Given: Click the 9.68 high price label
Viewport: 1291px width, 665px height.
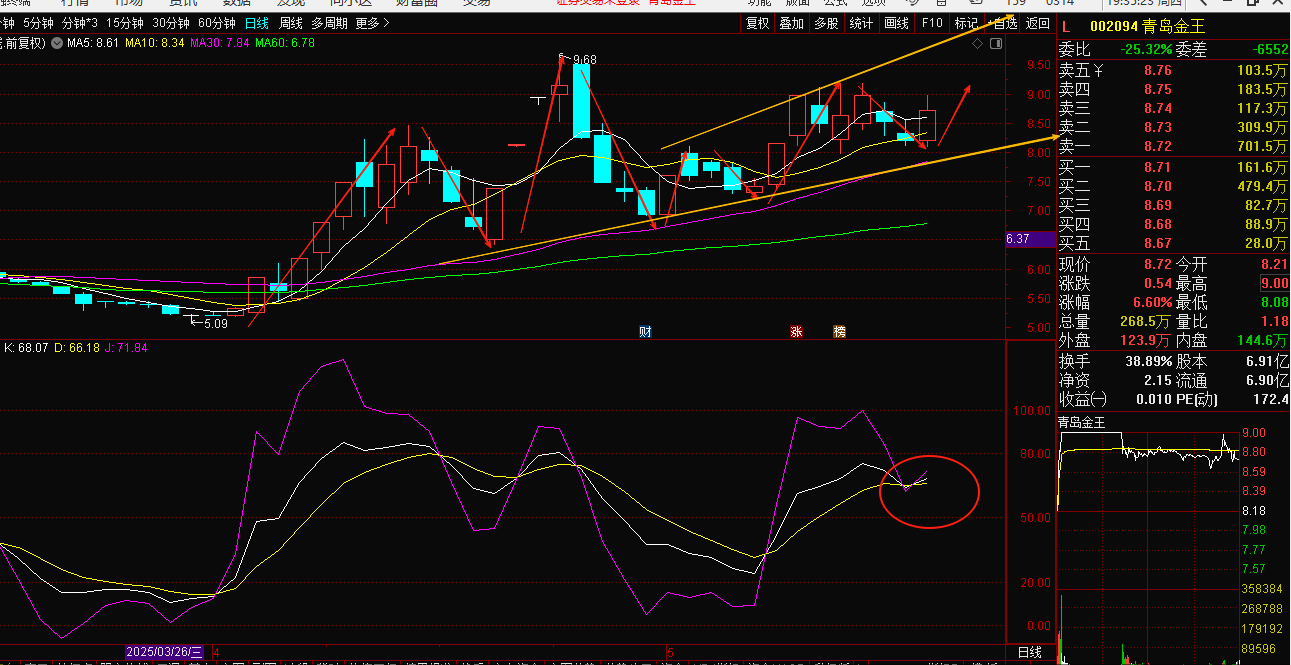Looking at the screenshot, I should point(583,59).
